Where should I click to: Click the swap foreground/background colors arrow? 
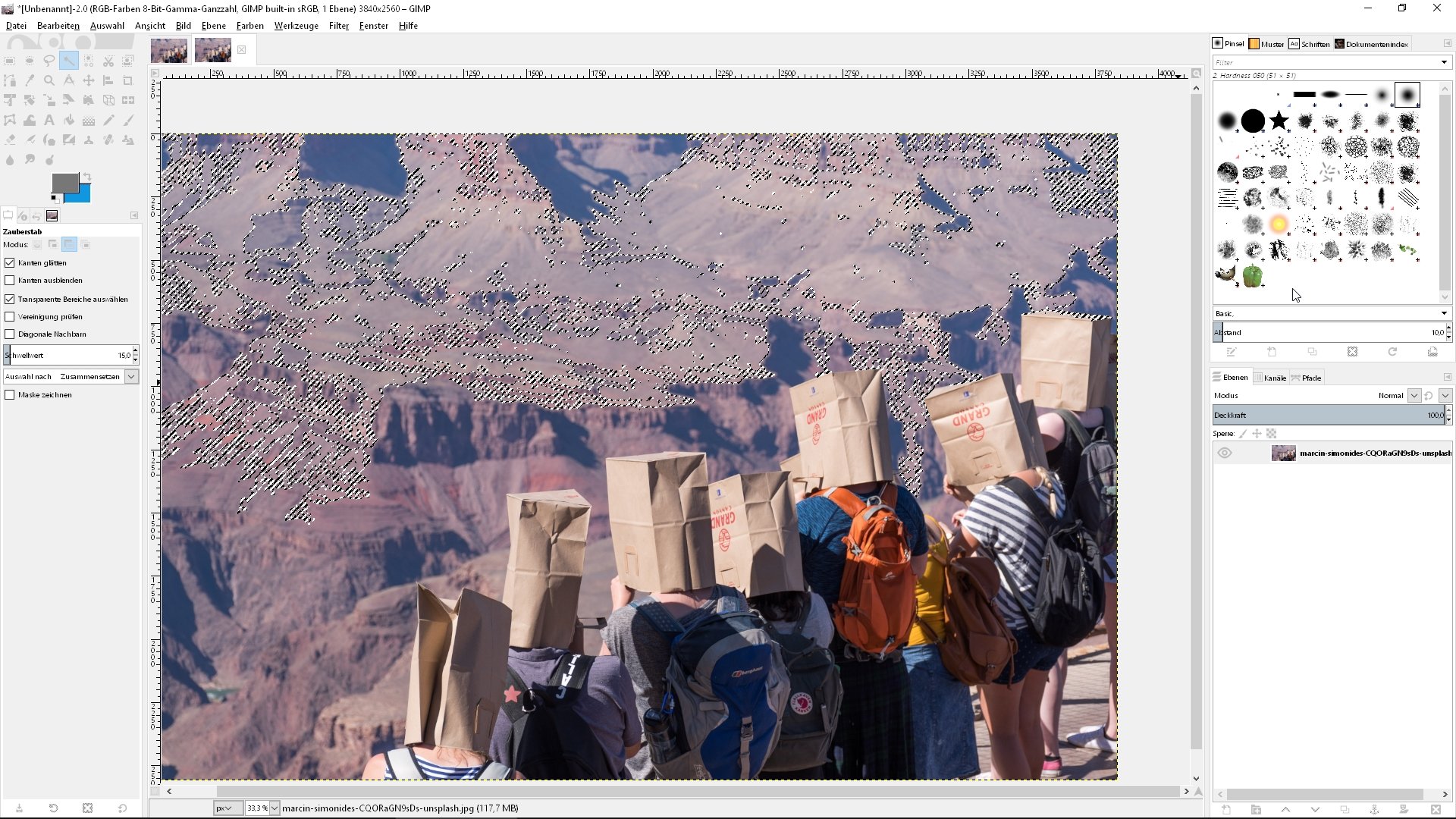pos(87,177)
